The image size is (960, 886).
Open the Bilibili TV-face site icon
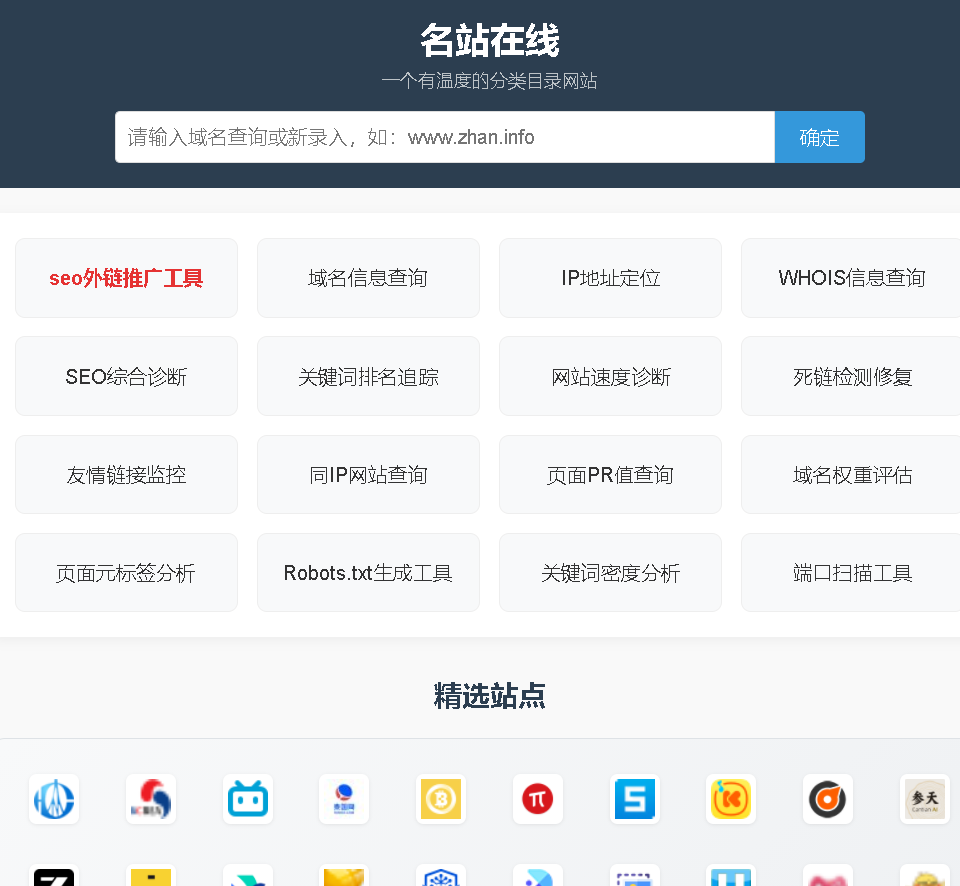coord(248,799)
